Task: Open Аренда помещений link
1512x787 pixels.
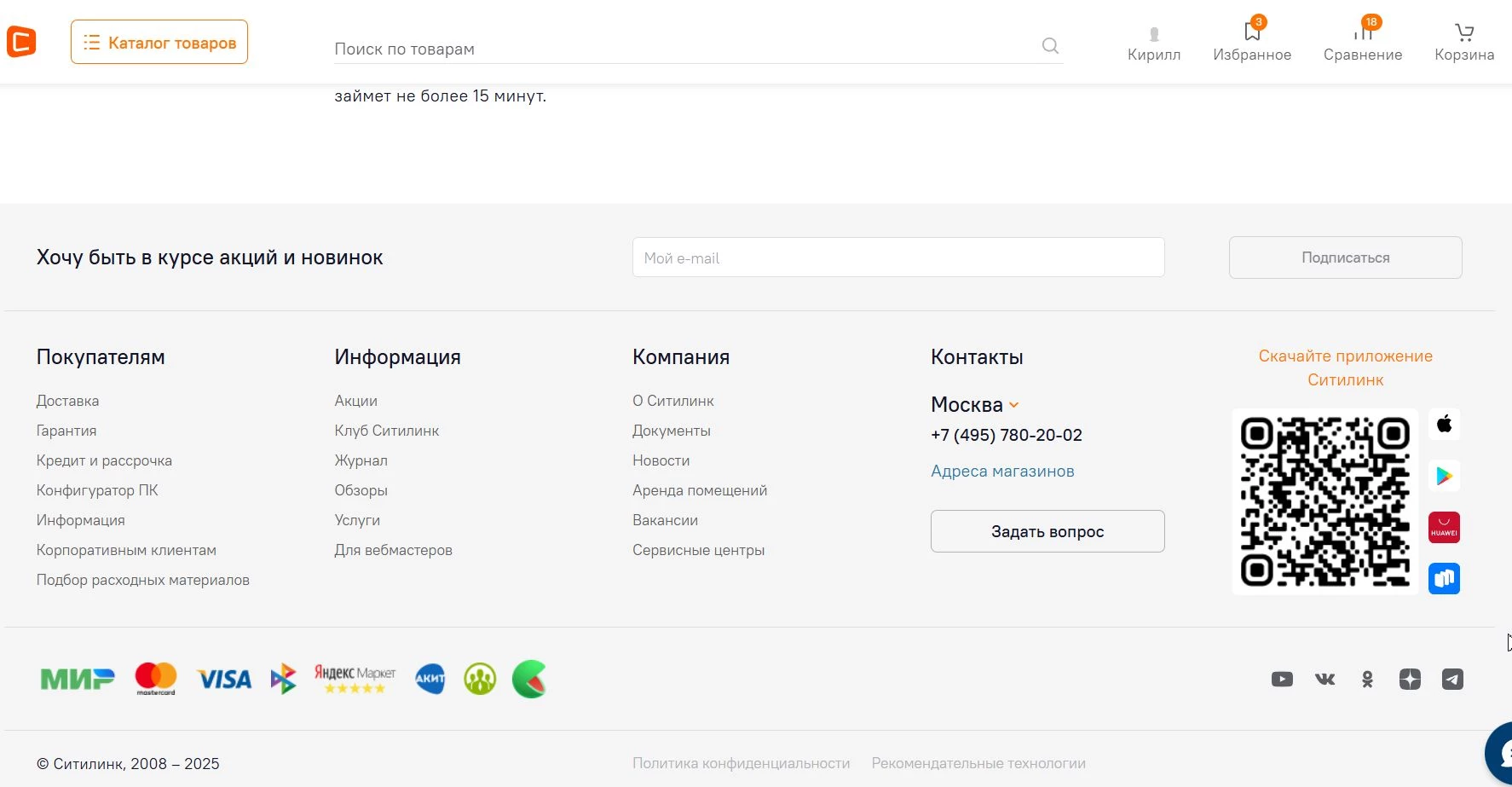Action: 699,490
